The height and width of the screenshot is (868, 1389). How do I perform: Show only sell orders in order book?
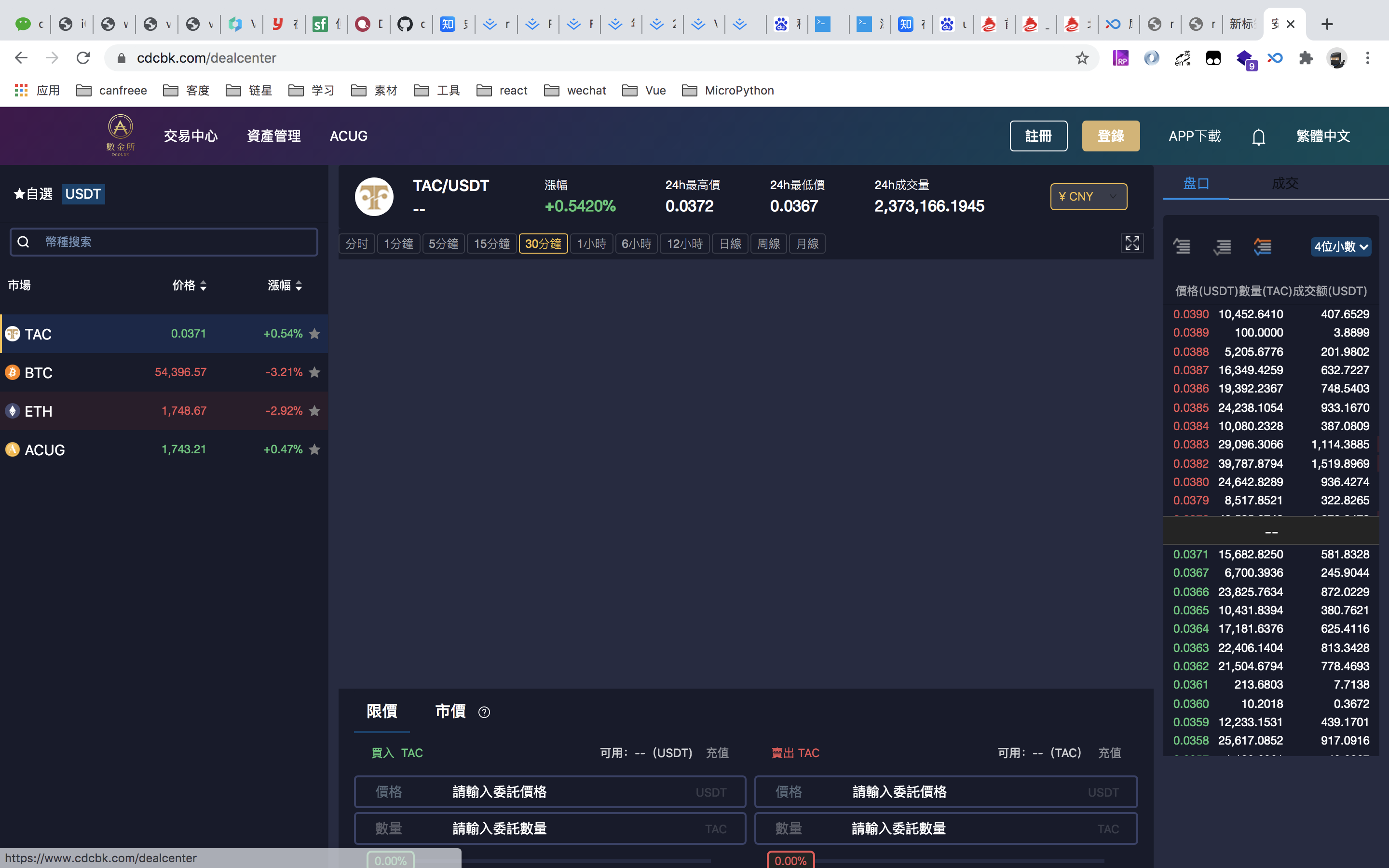[1181, 246]
